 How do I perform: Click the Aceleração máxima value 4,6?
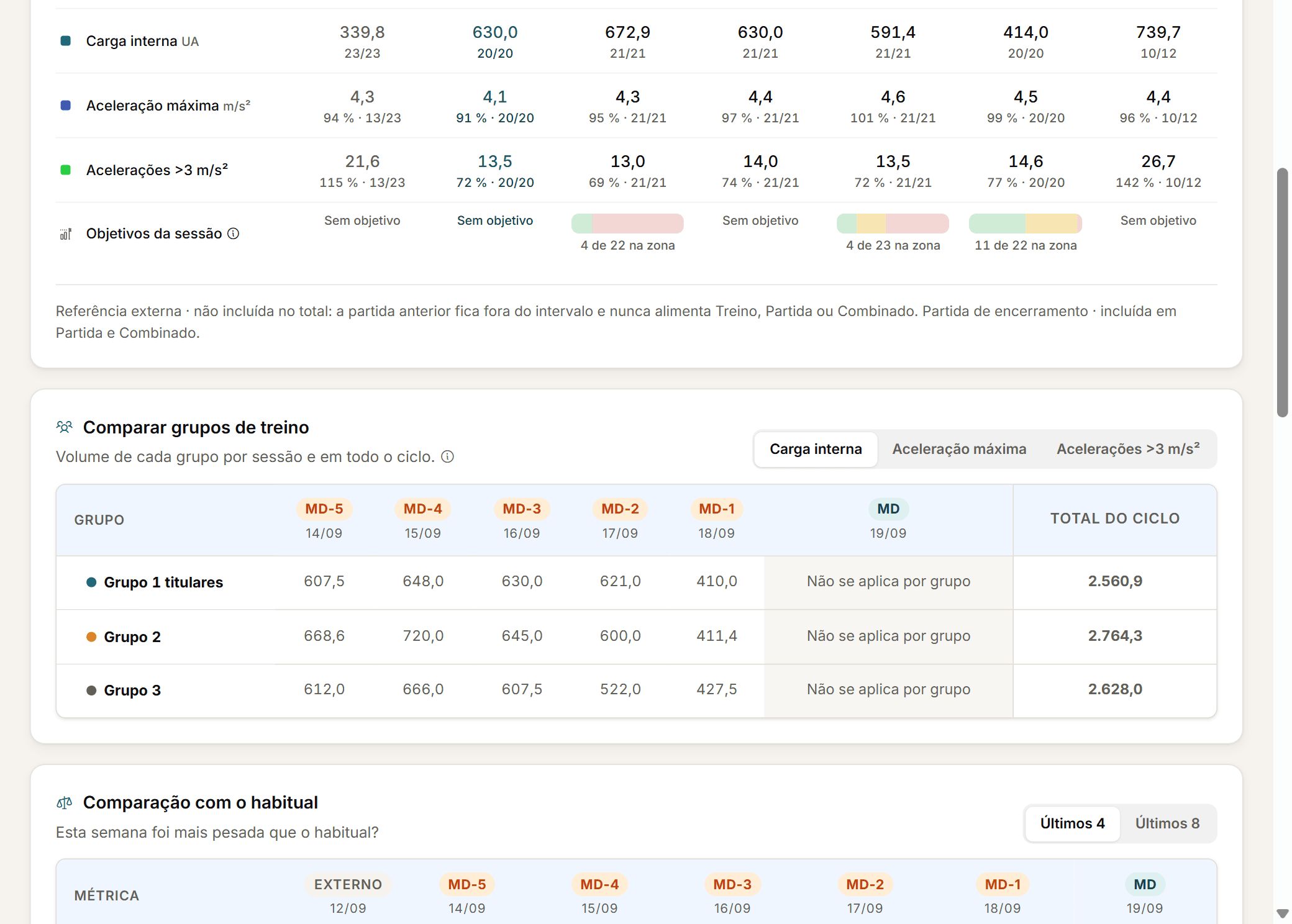tap(893, 97)
